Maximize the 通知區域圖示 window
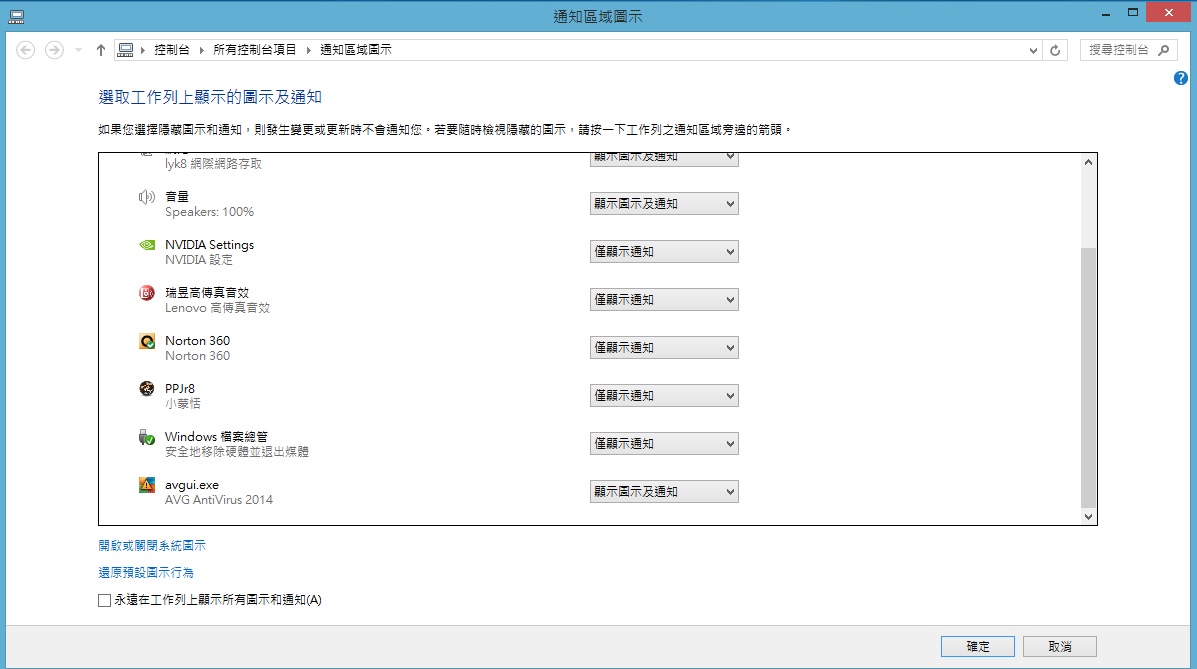The width and height of the screenshot is (1197, 669). pyautogui.click(x=1133, y=13)
